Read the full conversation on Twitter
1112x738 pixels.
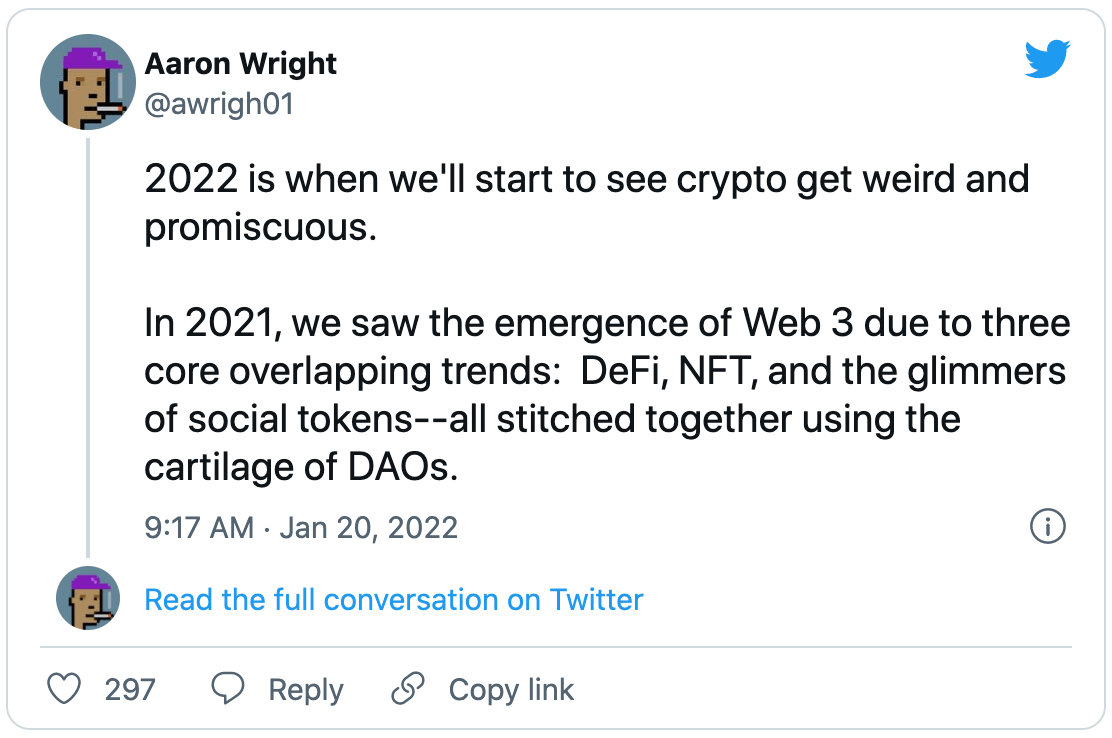click(x=394, y=599)
